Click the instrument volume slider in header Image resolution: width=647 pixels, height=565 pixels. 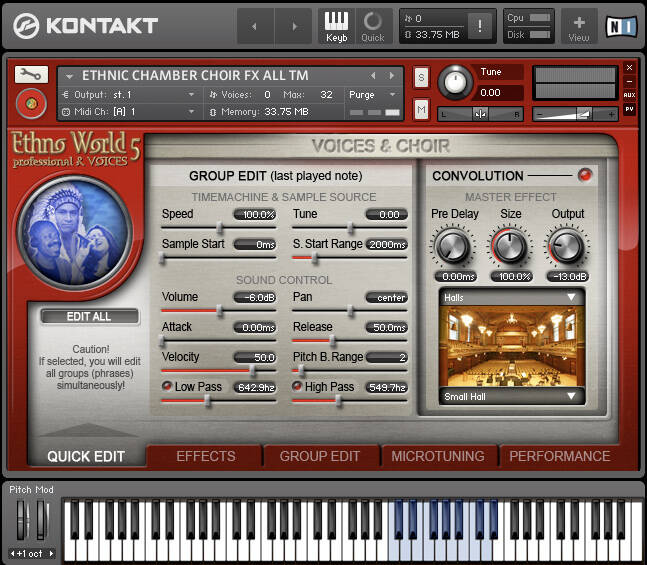(x=575, y=114)
